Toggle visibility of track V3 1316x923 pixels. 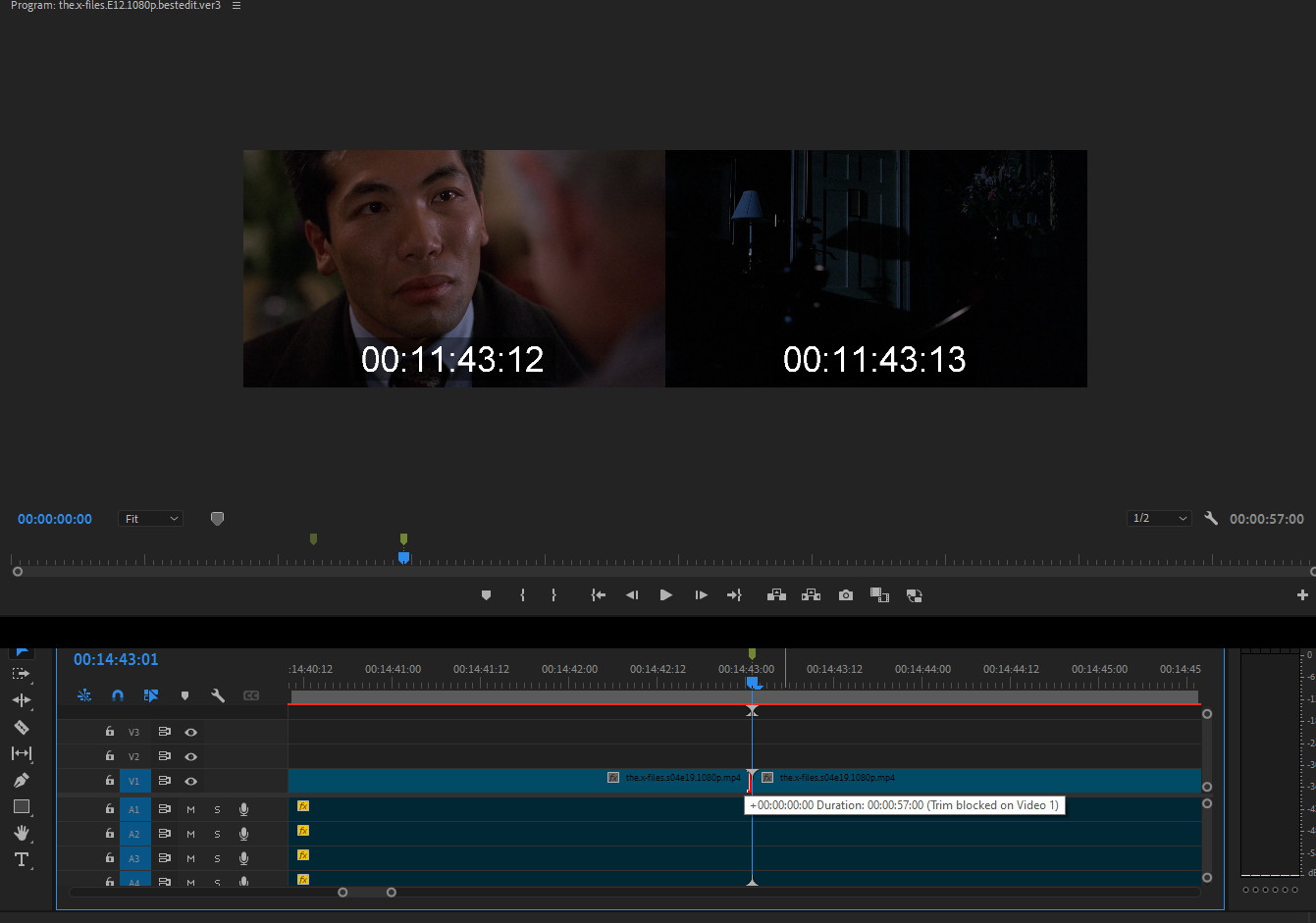point(191,732)
